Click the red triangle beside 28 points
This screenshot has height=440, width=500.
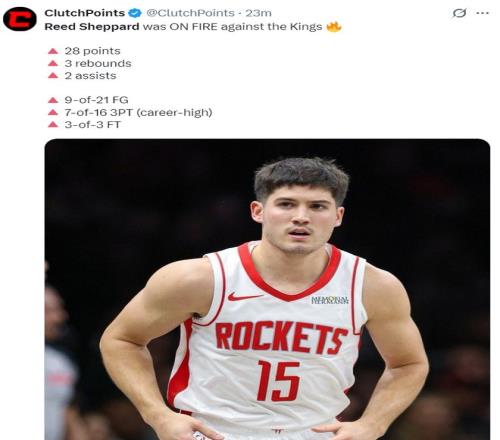[x=53, y=51]
